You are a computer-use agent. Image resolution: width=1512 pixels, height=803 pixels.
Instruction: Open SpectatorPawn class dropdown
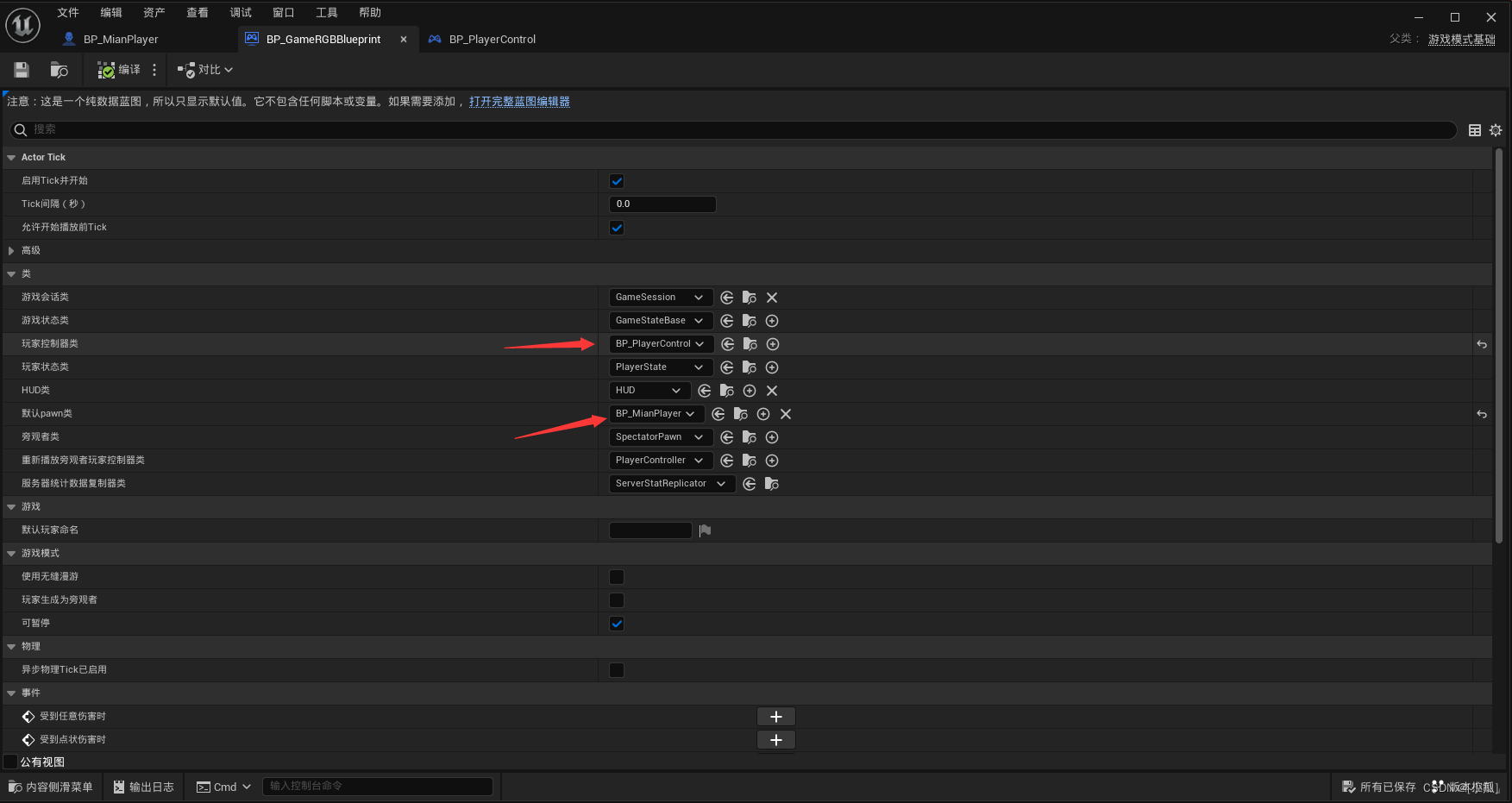point(661,437)
